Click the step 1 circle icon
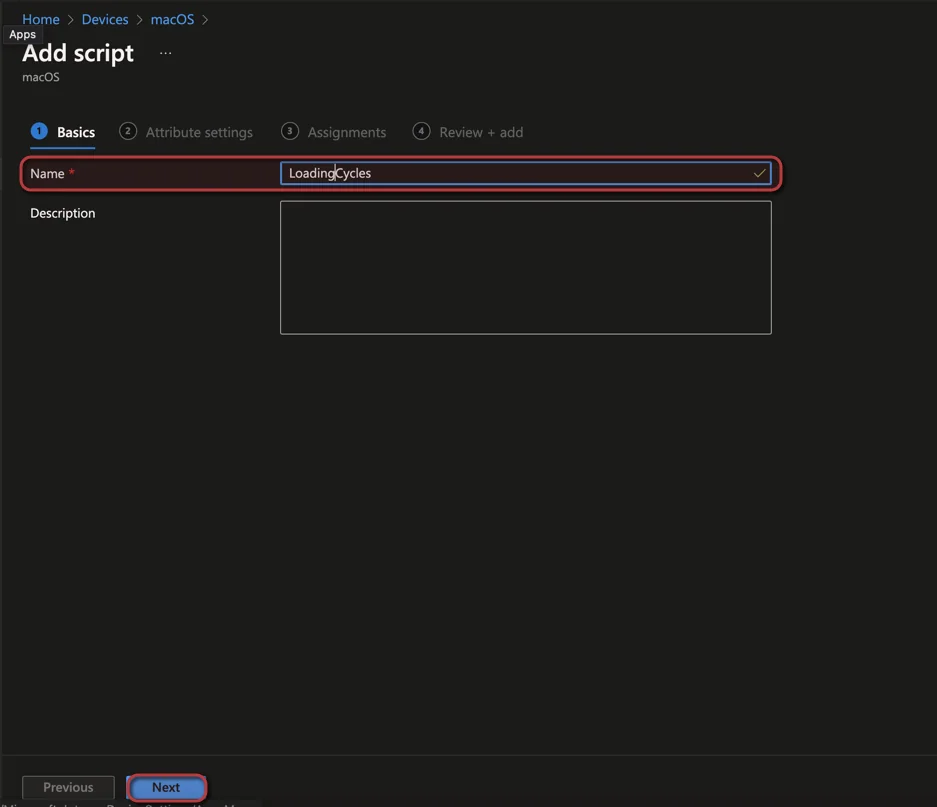This screenshot has width=937, height=807. (x=39, y=131)
